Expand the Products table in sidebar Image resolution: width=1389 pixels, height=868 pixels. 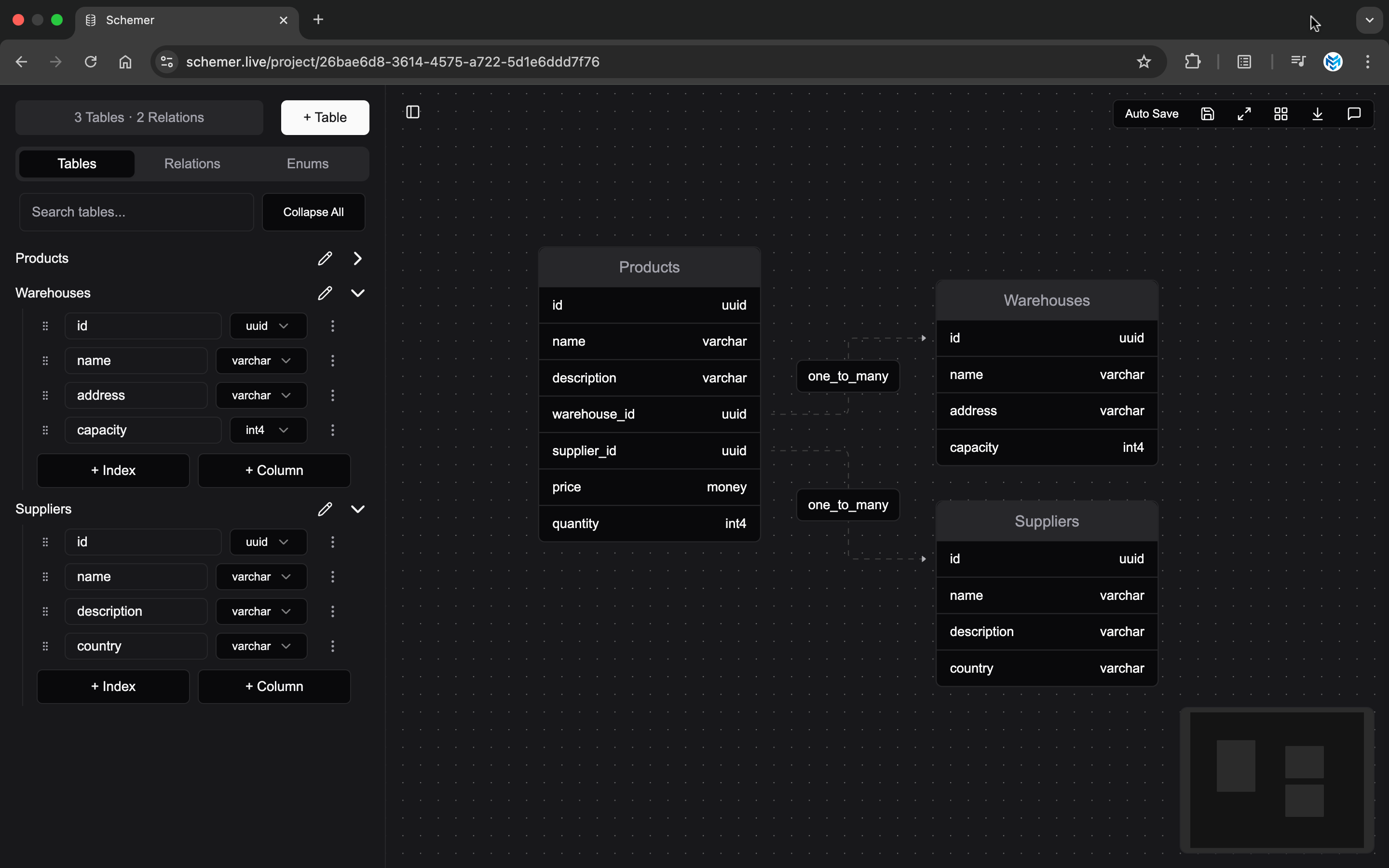[x=357, y=258]
